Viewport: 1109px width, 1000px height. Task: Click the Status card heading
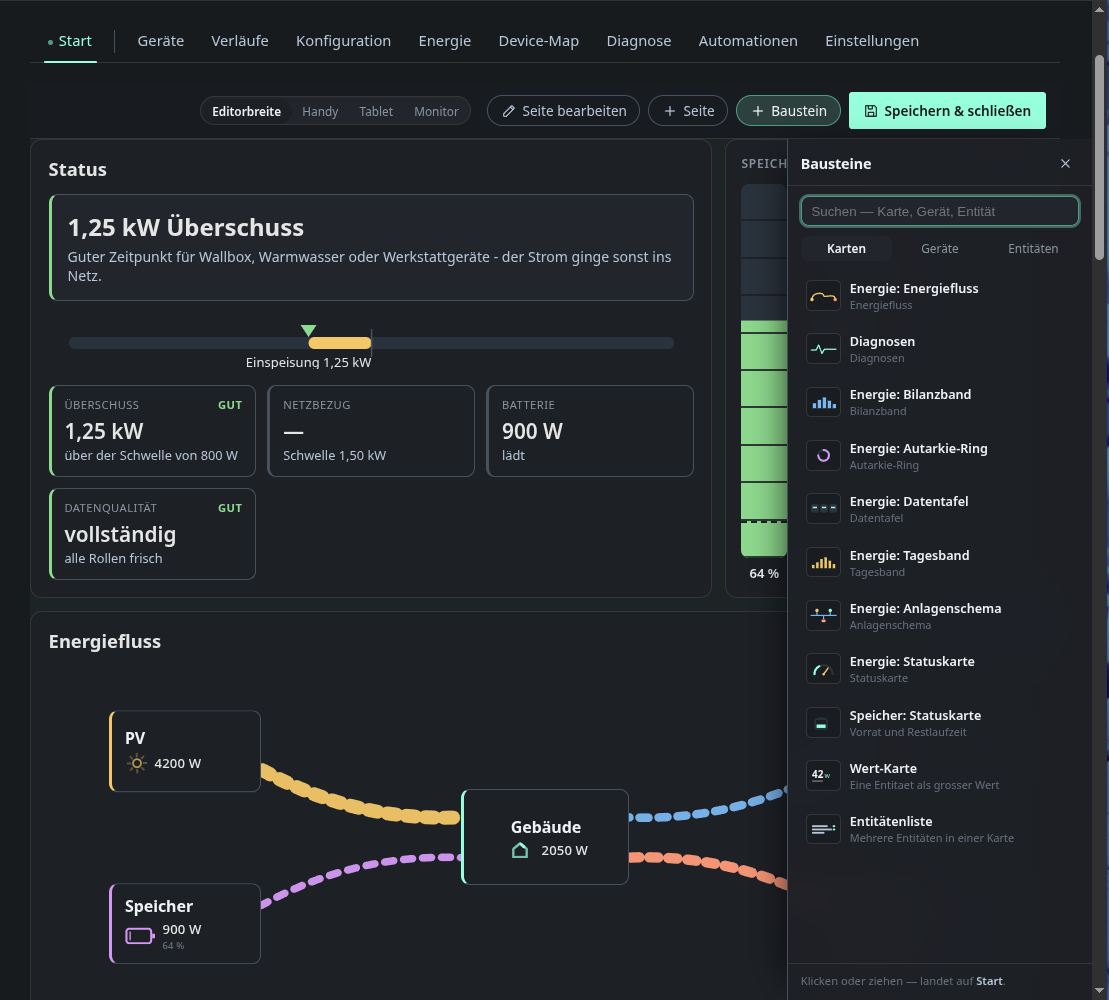[78, 170]
